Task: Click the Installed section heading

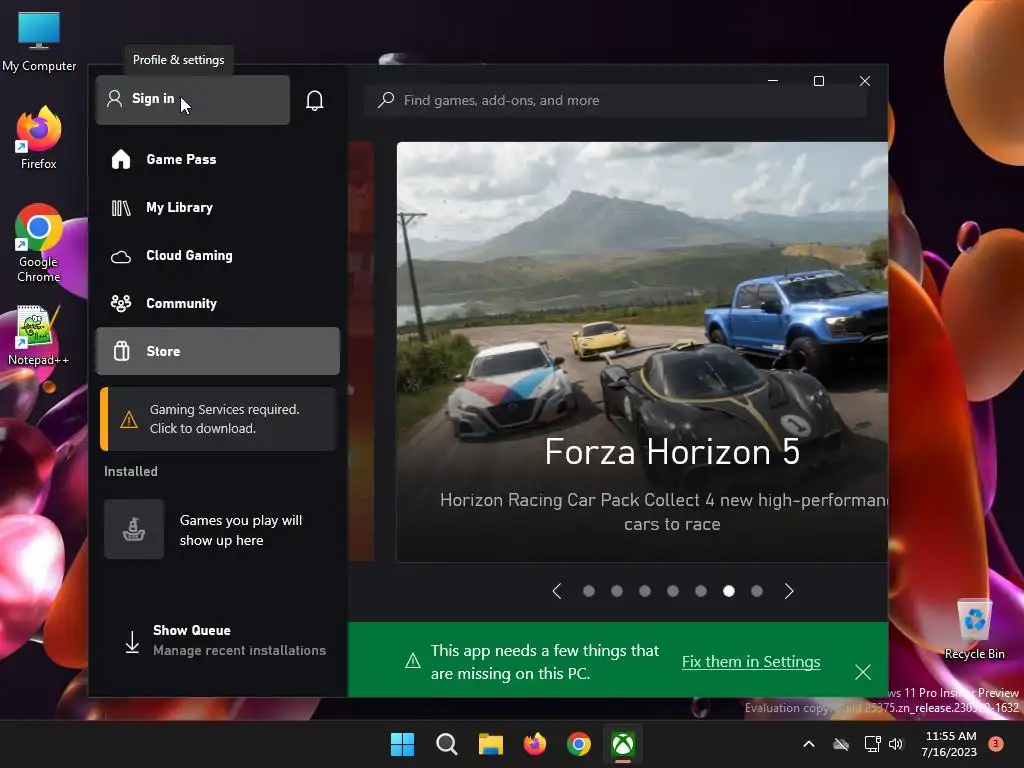Action: pyautogui.click(x=131, y=471)
